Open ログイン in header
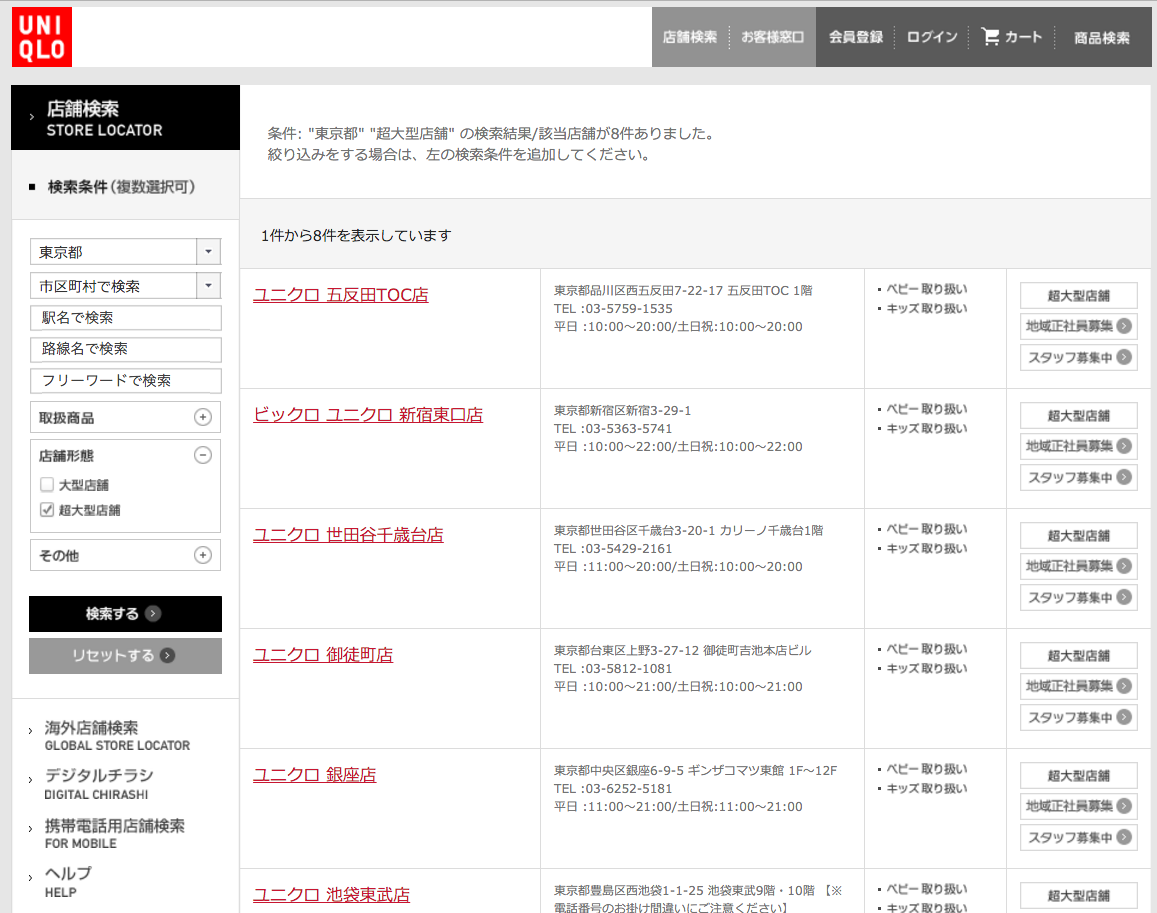The width and height of the screenshot is (1157, 913). tap(932, 37)
